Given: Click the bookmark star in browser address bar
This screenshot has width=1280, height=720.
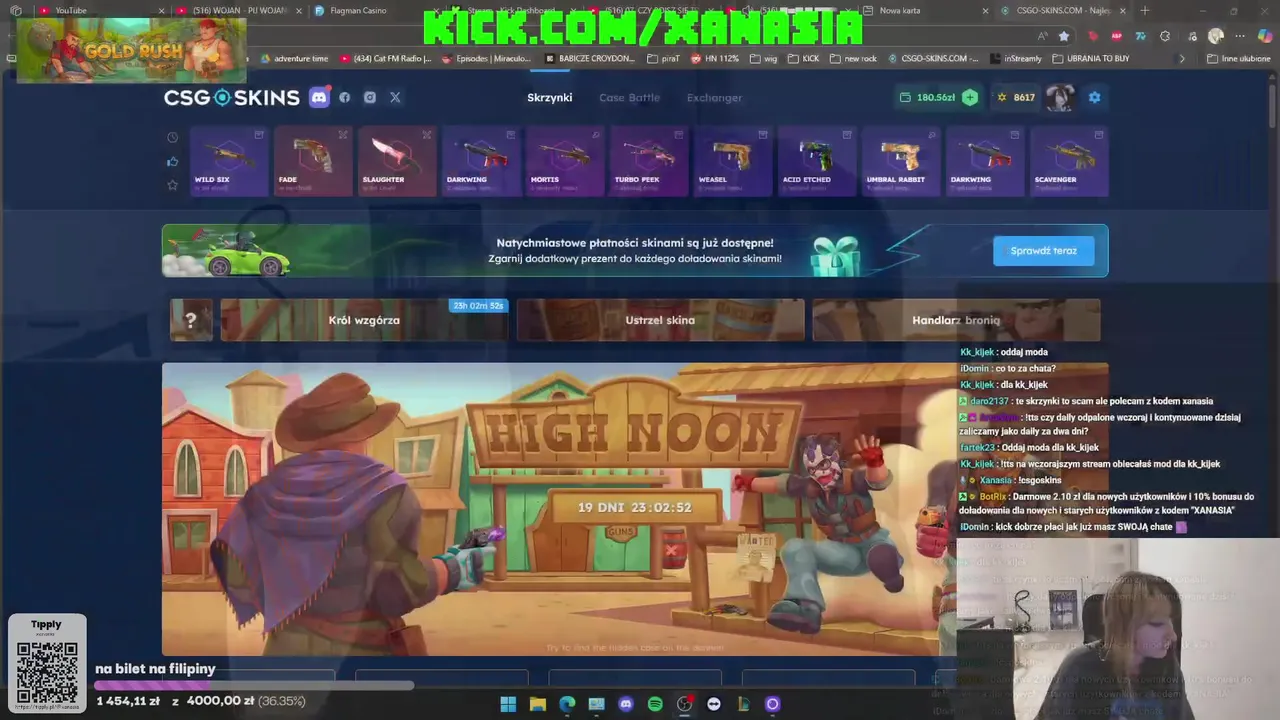Looking at the screenshot, I should tap(1064, 36).
